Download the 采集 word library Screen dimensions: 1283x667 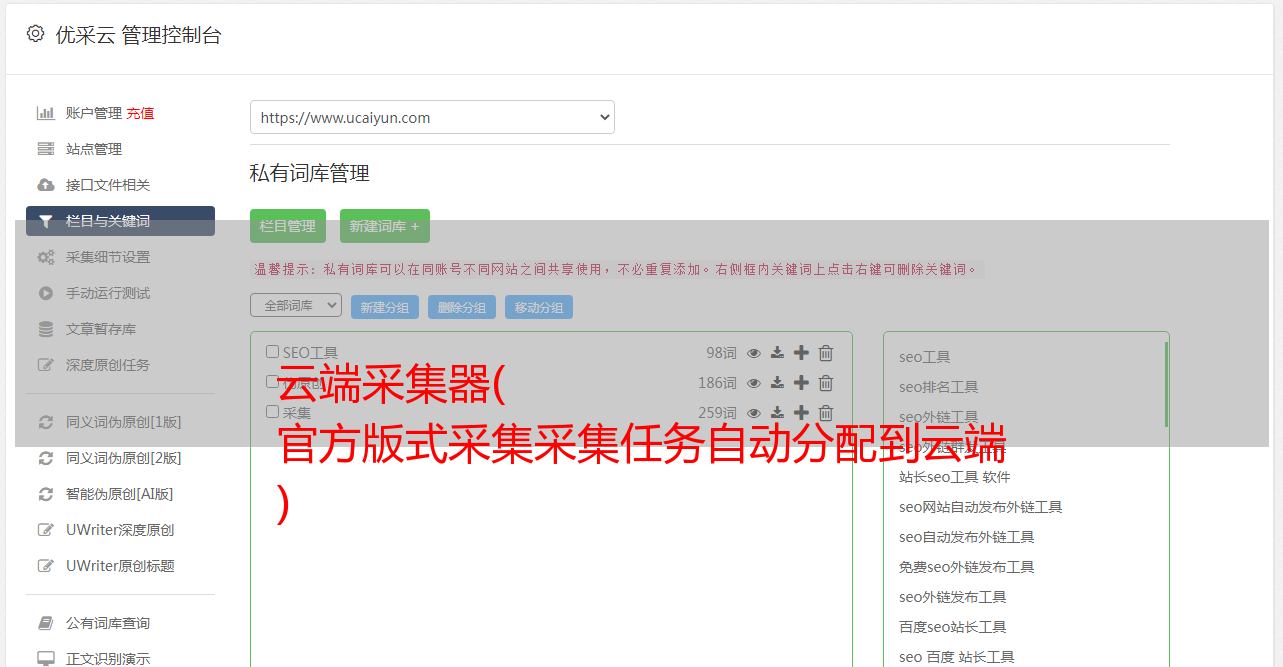pyautogui.click(x=777, y=413)
